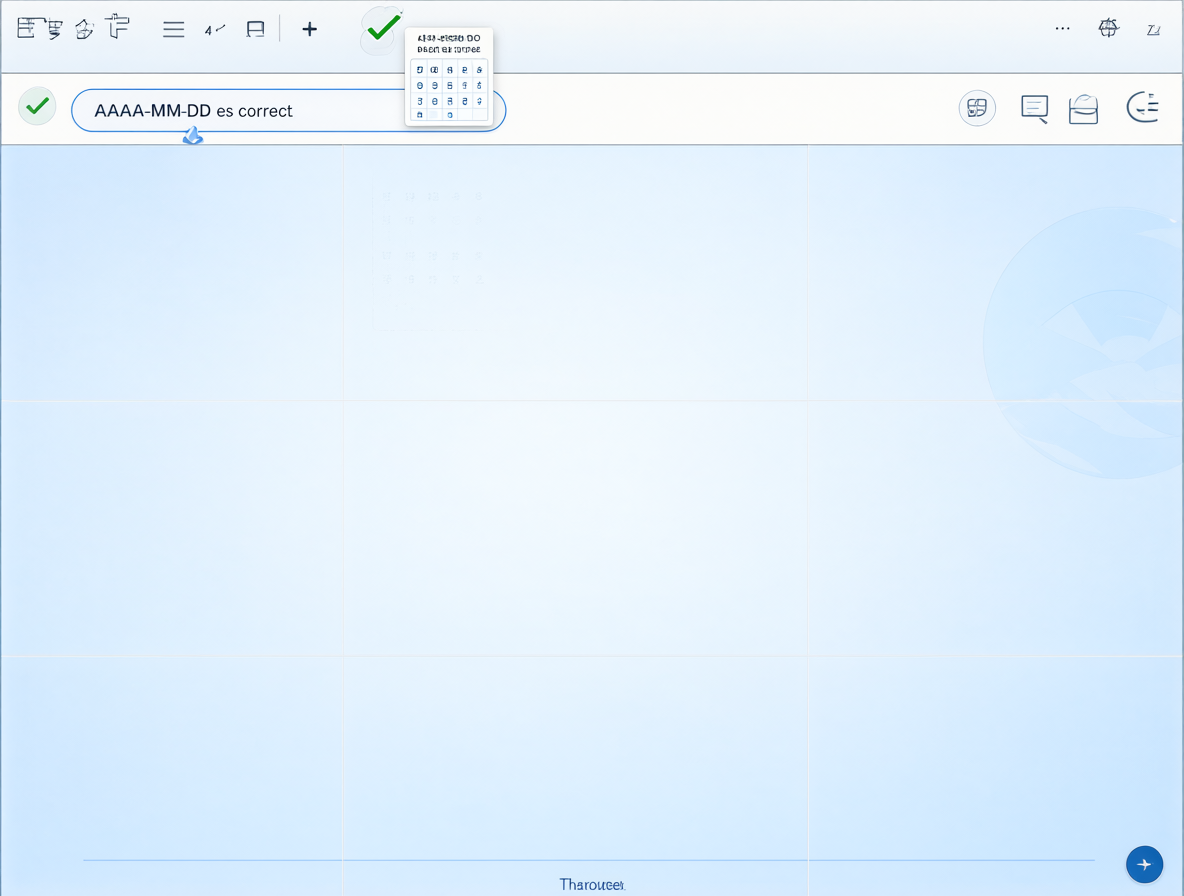This screenshot has height=896, width=1184.
Task: Click the numeral 4 with checkmark toolbar icon
Action: click(x=214, y=29)
